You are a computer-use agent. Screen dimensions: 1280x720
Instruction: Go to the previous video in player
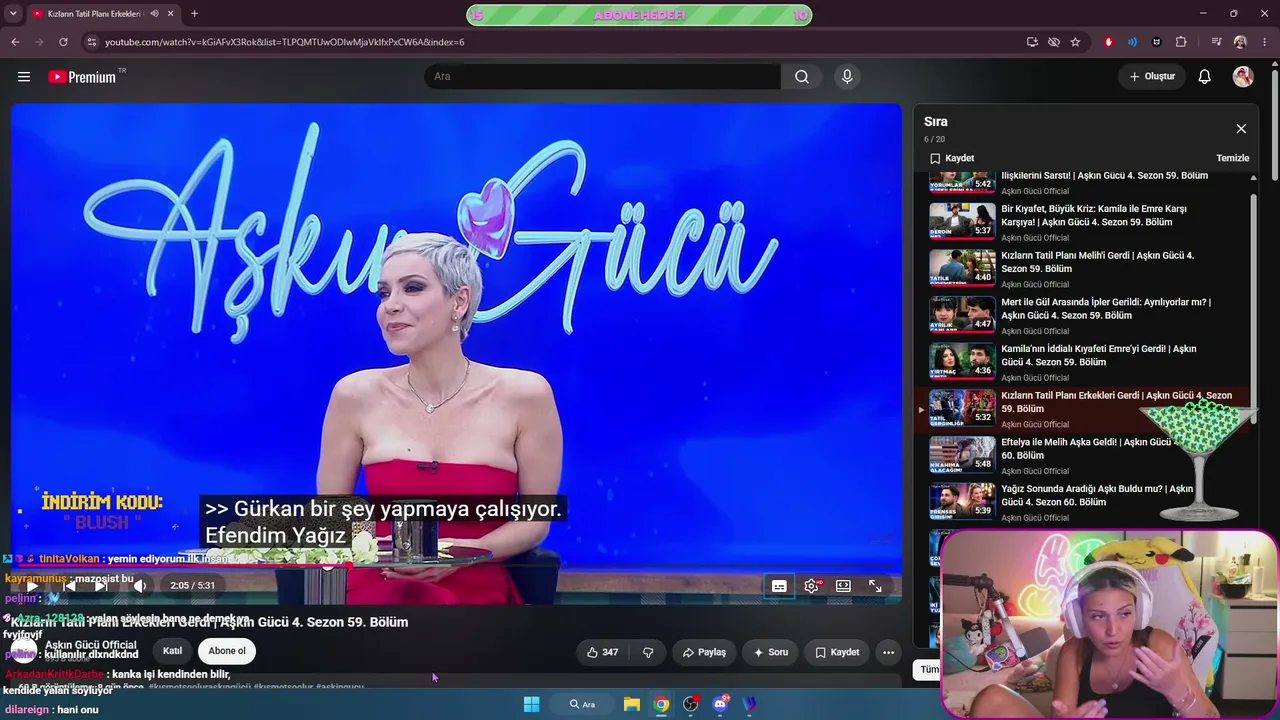68,586
